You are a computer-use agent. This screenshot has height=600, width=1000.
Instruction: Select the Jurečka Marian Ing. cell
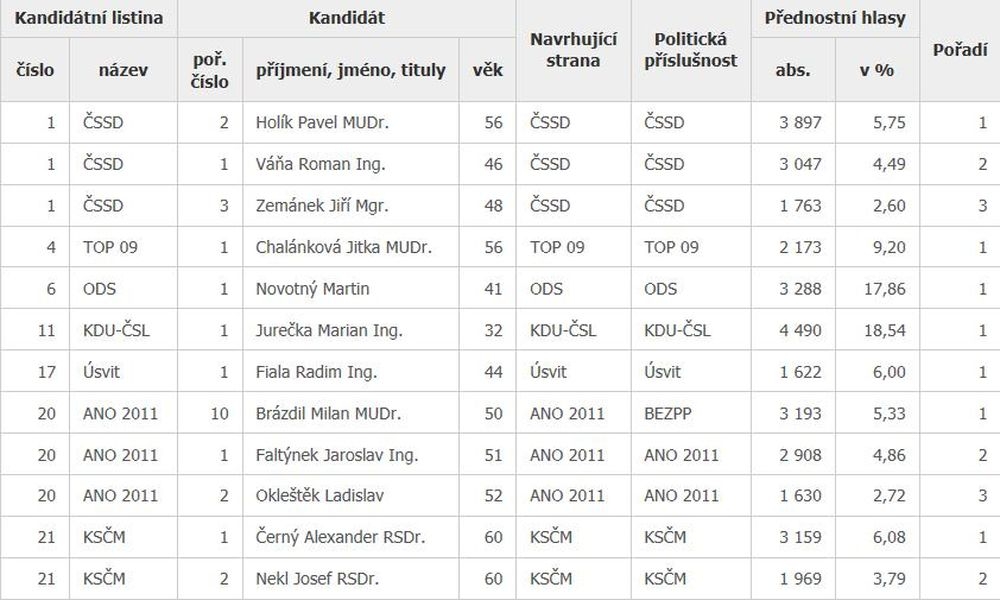point(350,330)
